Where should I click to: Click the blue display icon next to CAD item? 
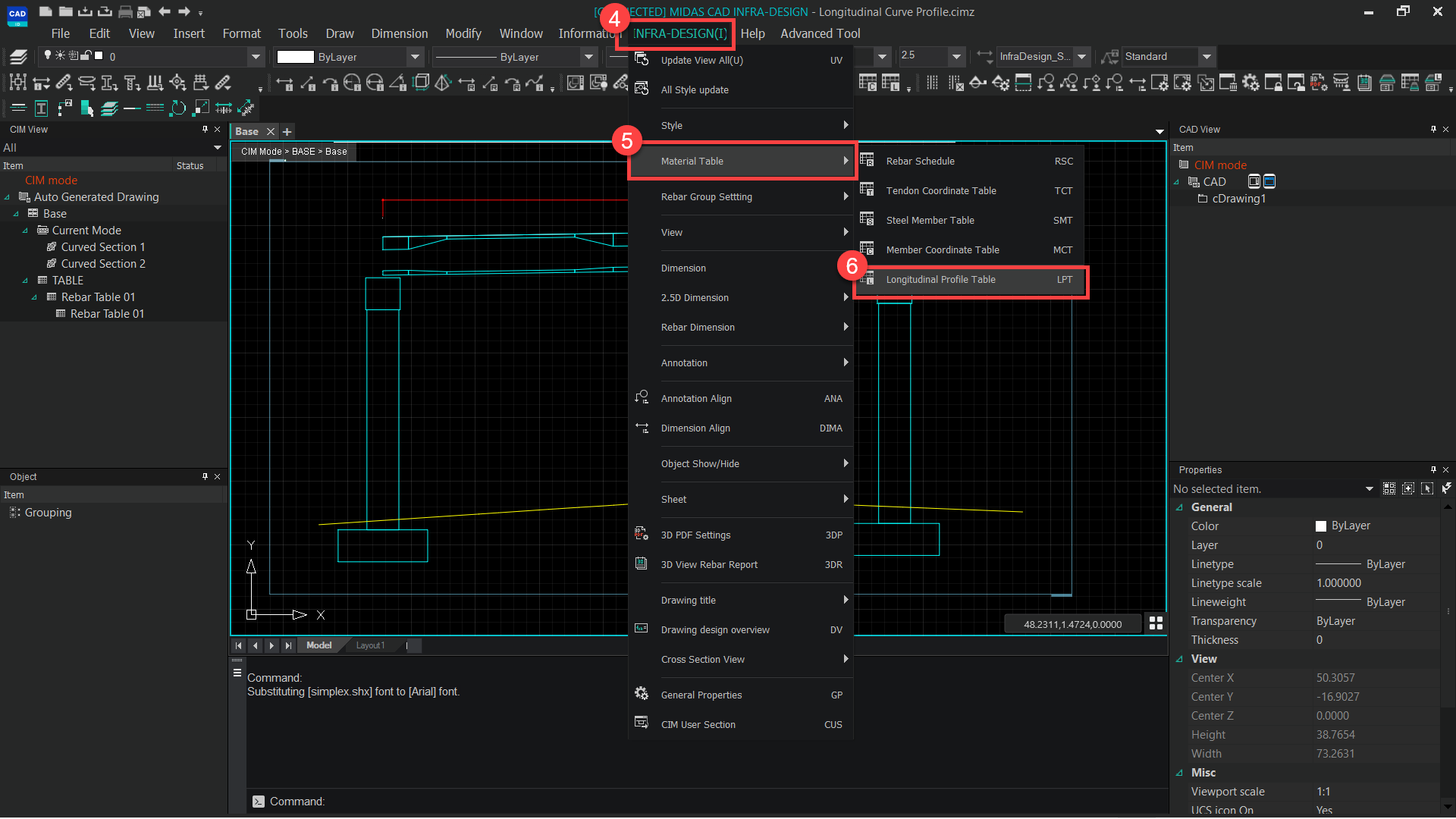click(x=1269, y=181)
